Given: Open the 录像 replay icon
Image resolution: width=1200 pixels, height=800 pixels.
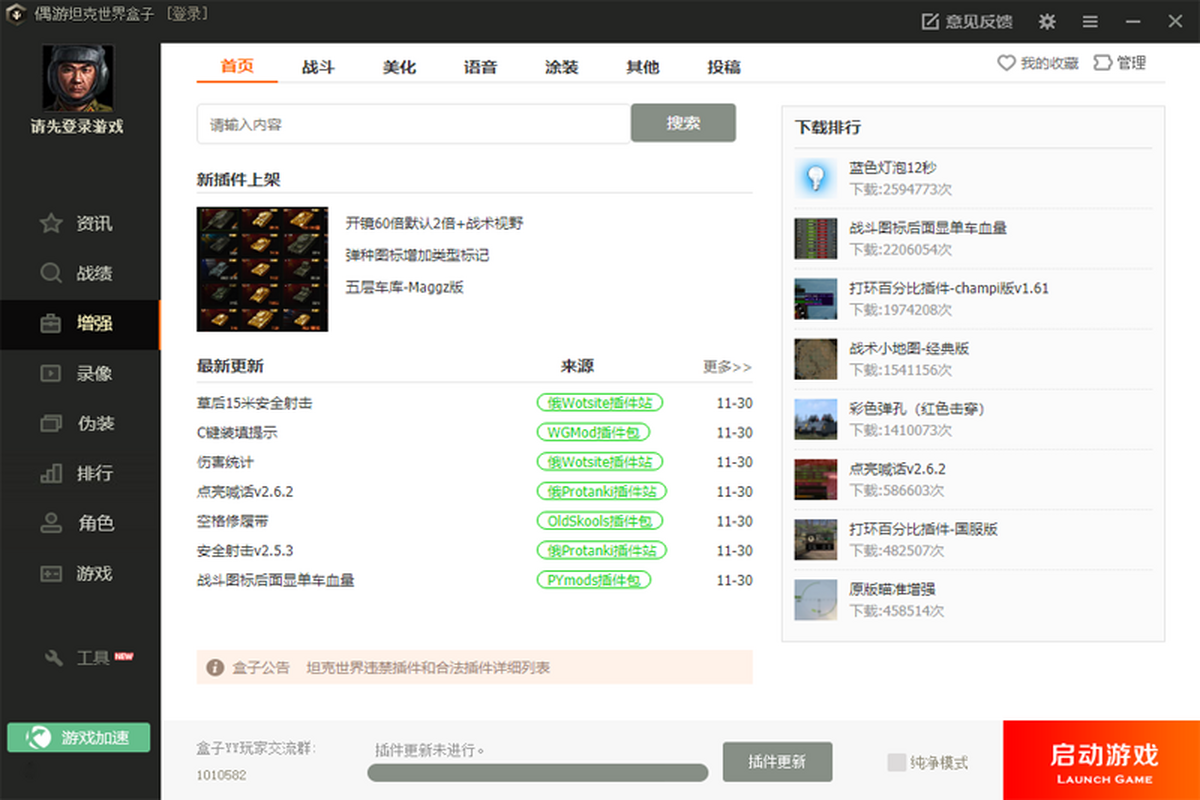Looking at the screenshot, I should 51,373.
